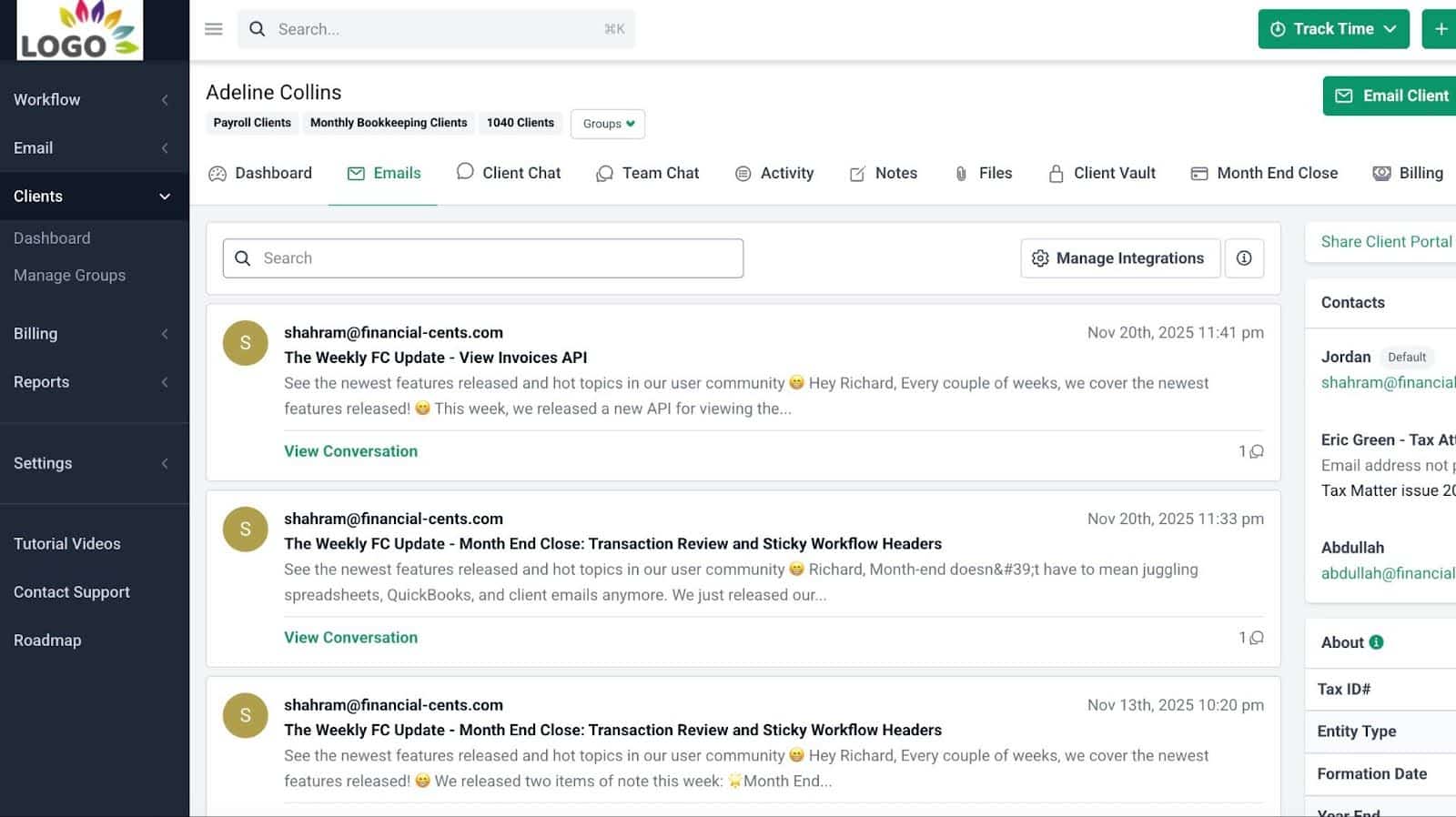Click the About info icon
Image resolution: width=1456 pixels, height=817 pixels.
1376,642
